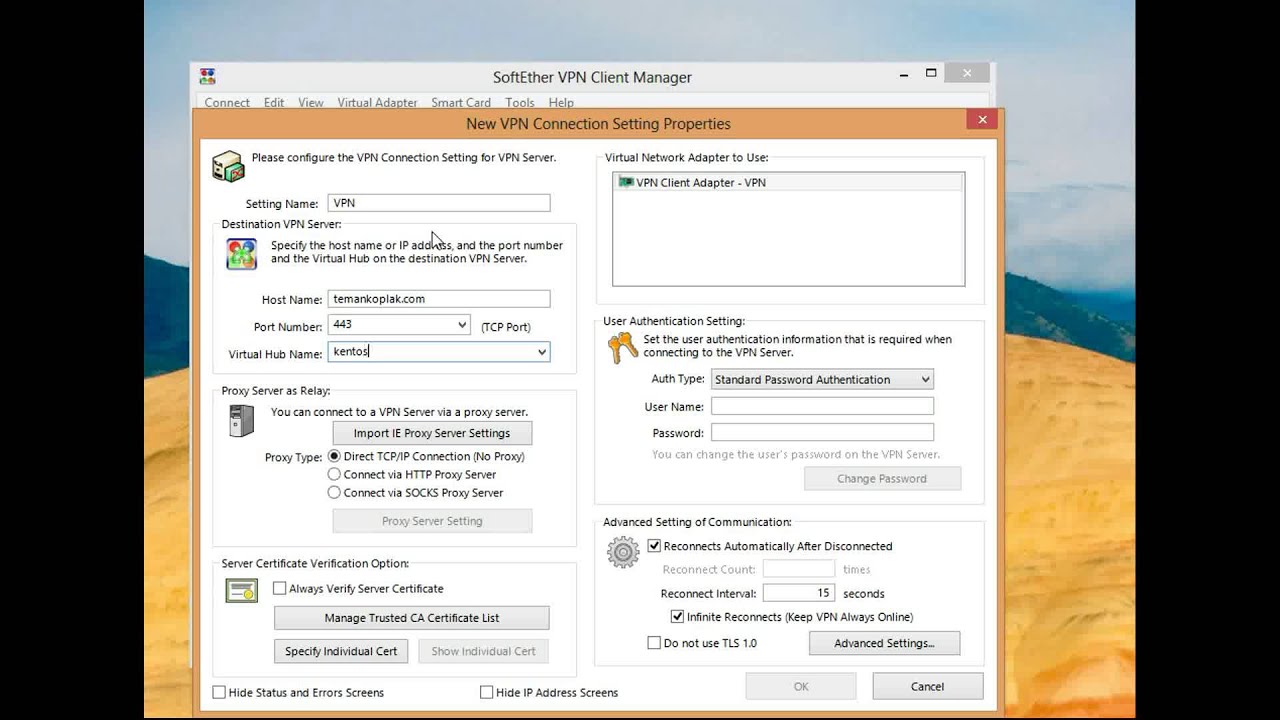
Task: Open the Edit menu
Action: pyautogui.click(x=274, y=102)
